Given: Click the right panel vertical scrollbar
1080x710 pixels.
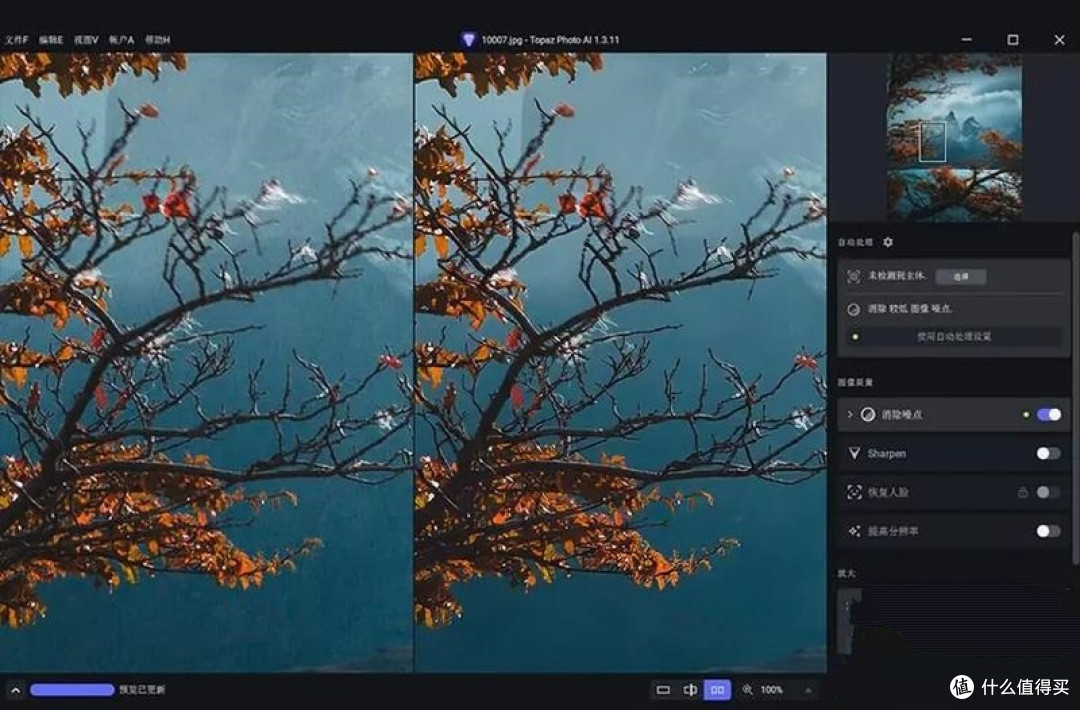Looking at the screenshot, I should 1076,398.
